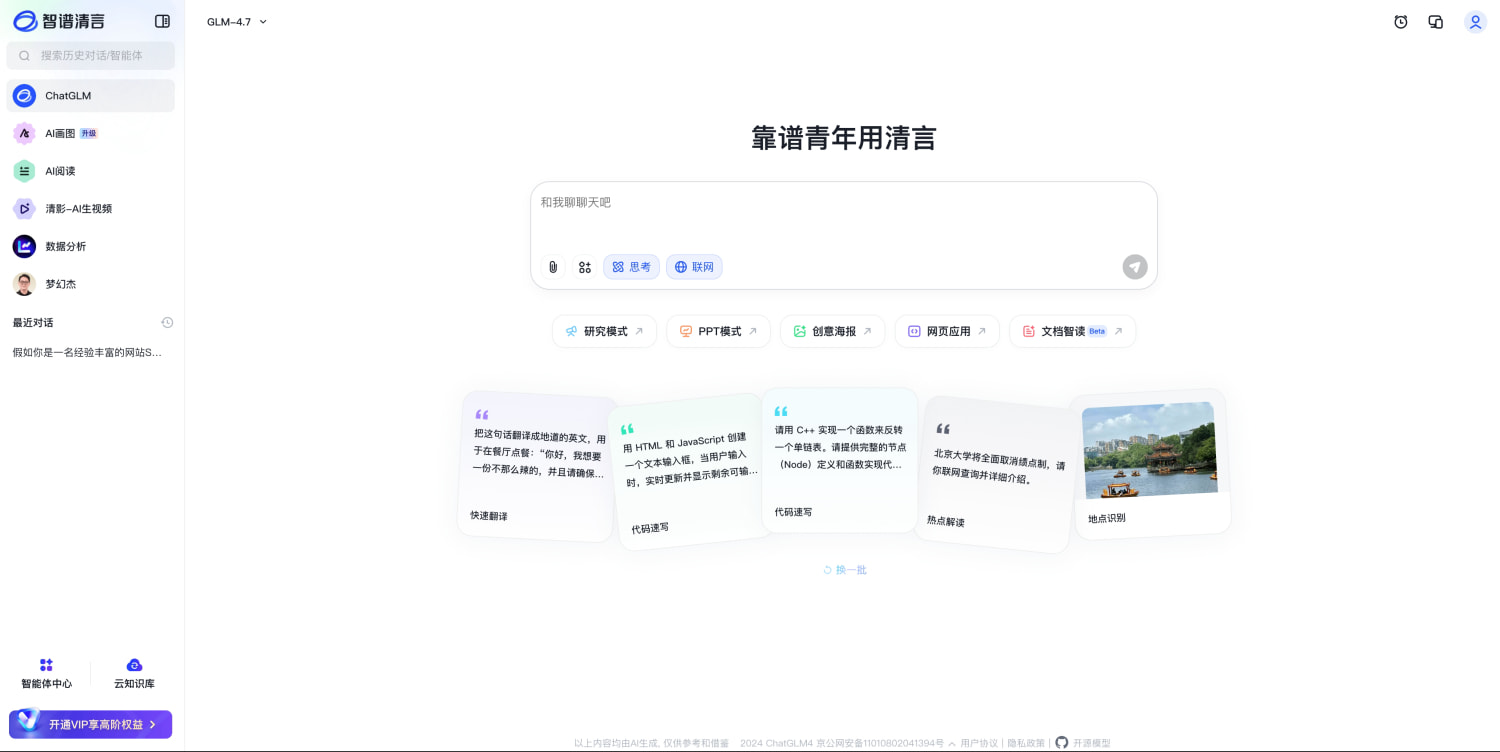1500x752 pixels.
Task: Click the send message arrow button
Action: [x=1135, y=267]
